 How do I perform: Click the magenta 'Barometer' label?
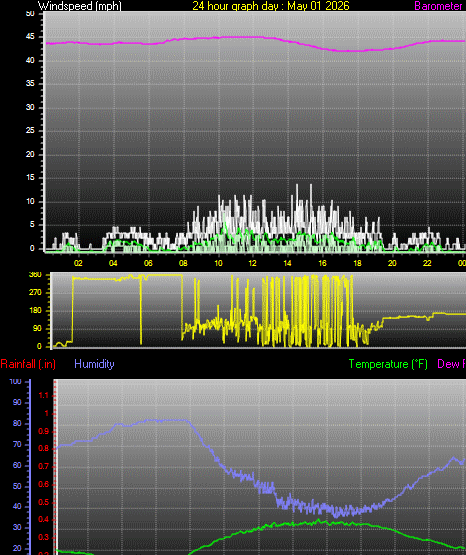click(438, 6)
